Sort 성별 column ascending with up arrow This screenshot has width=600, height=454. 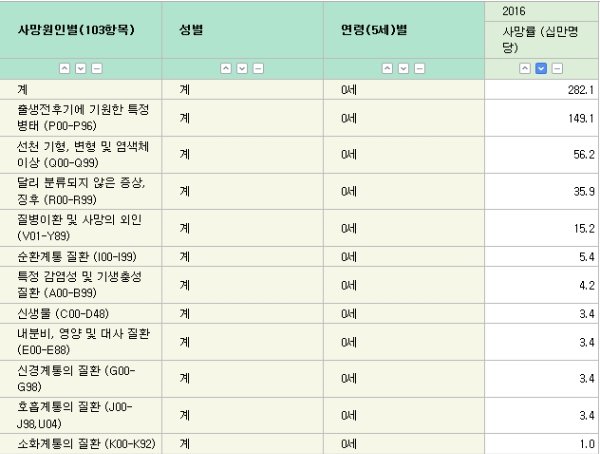(226, 68)
